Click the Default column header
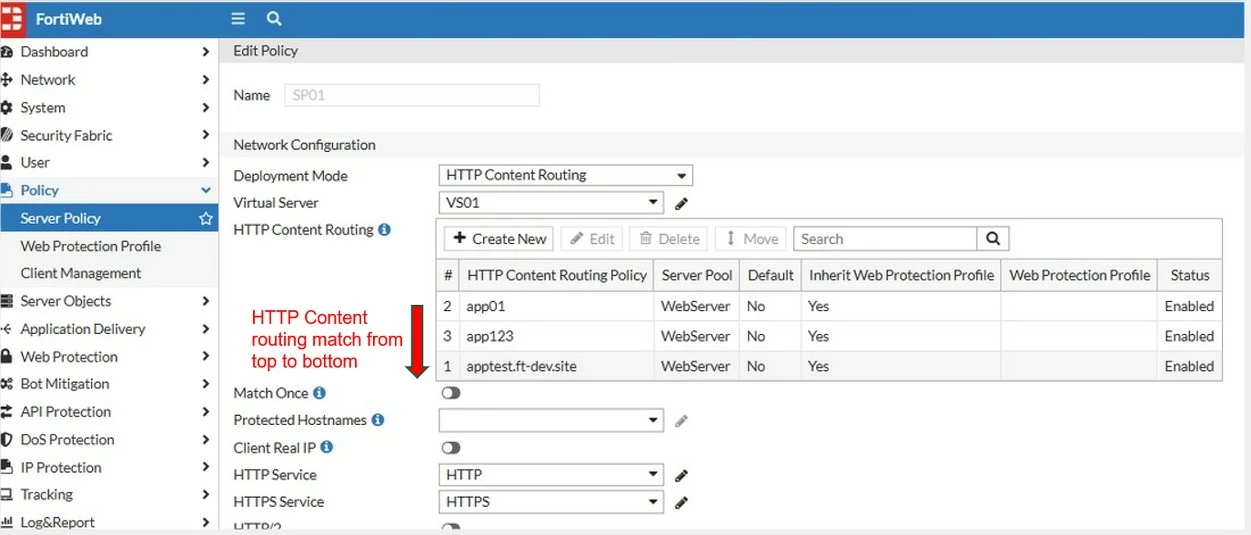Image resolution: width=1251 pixels, height=535 pixels. 771,275
